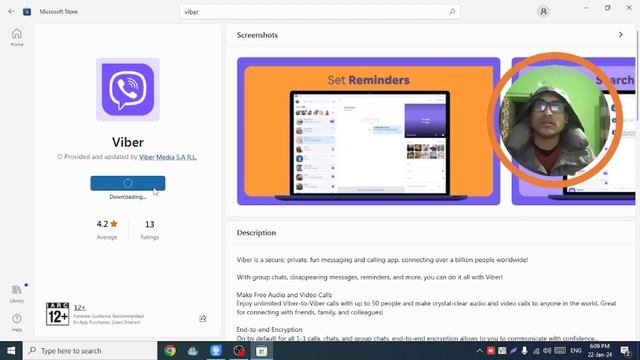This screenshot has width=640, height=360.
Task: Click the taskbar search box
Action: pyautogui.click(x=90, y=351)
